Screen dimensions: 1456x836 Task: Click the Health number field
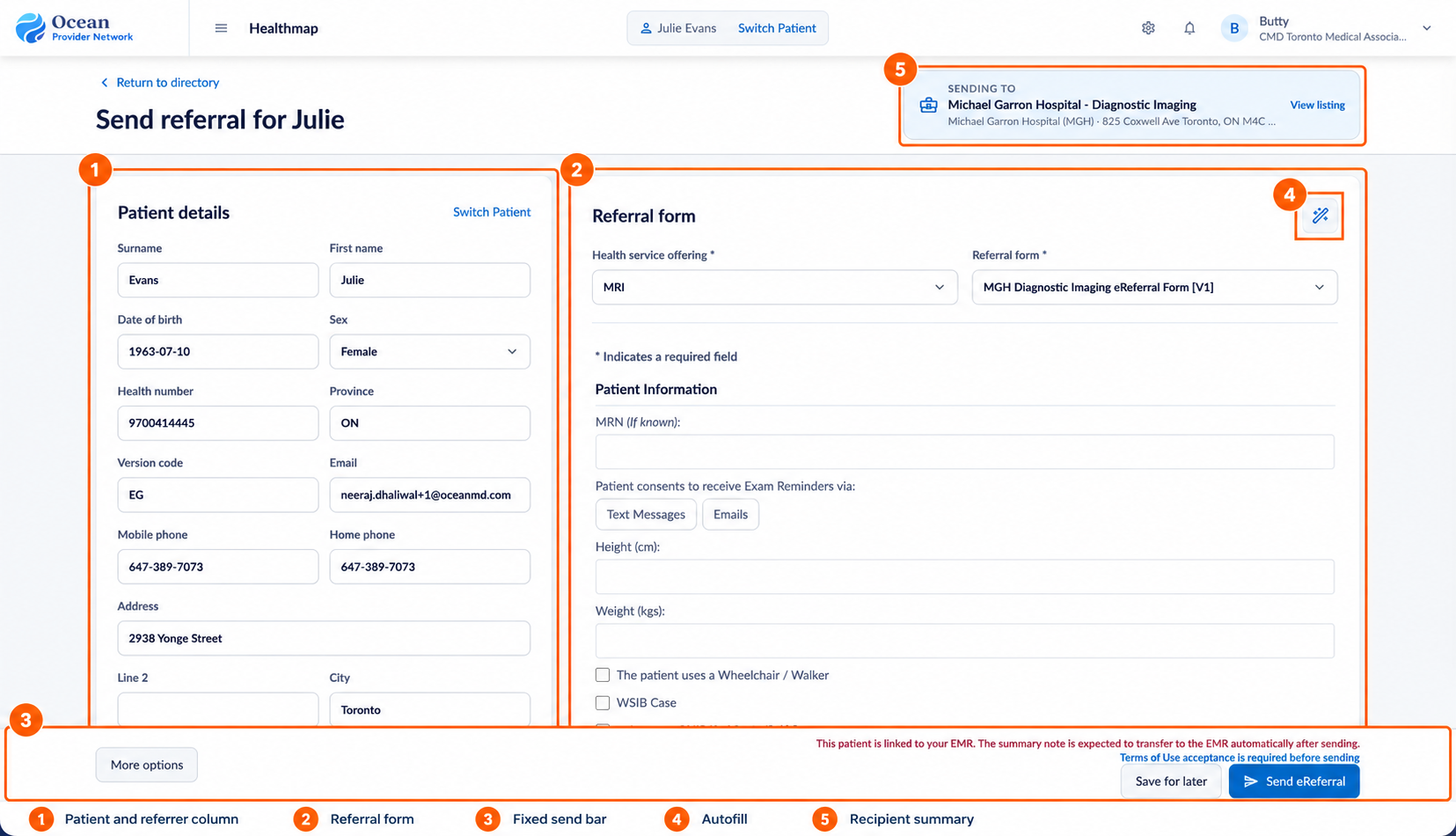218,423
